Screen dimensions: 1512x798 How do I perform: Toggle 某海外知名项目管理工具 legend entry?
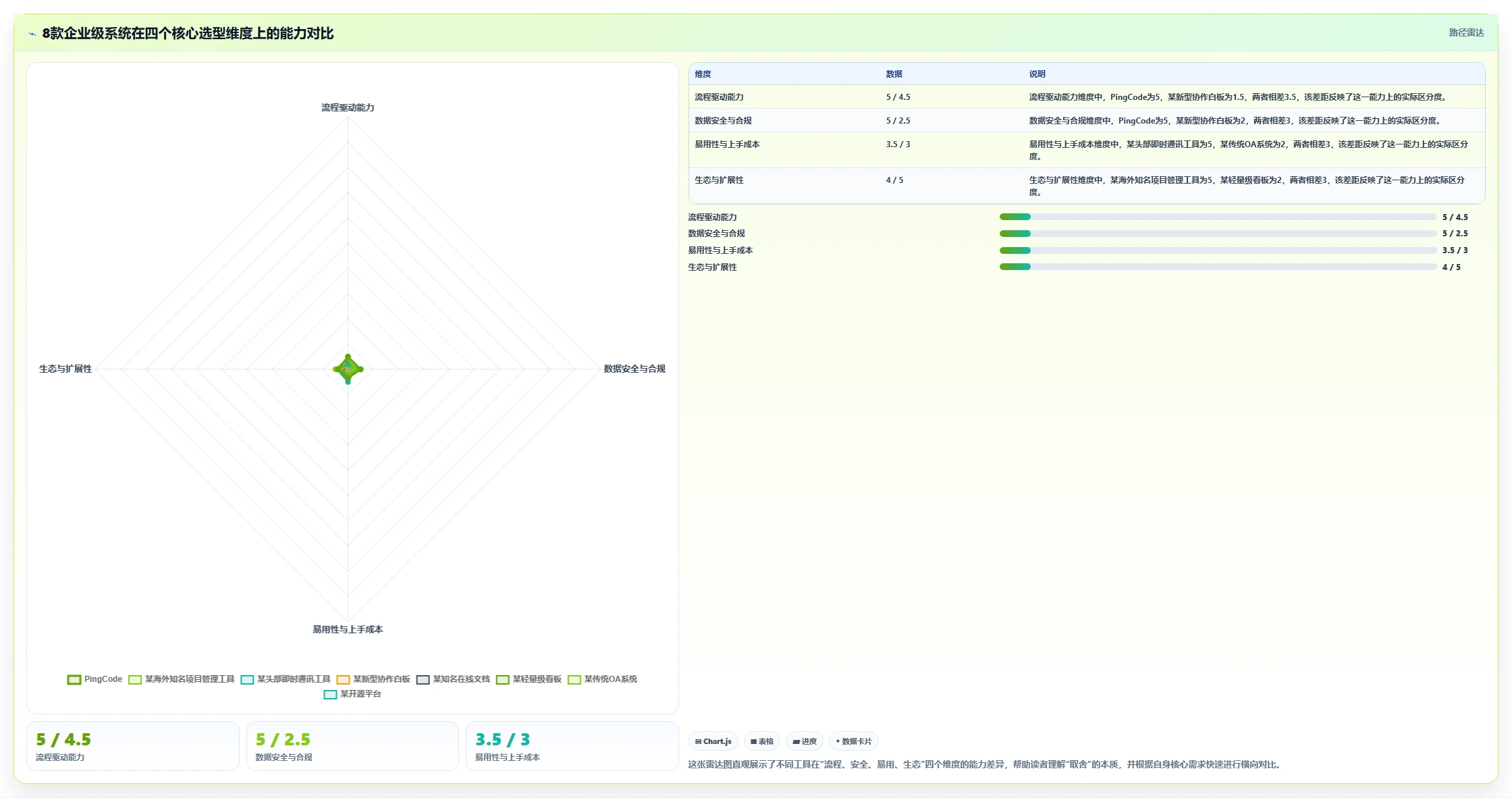[x=182, y=679]
